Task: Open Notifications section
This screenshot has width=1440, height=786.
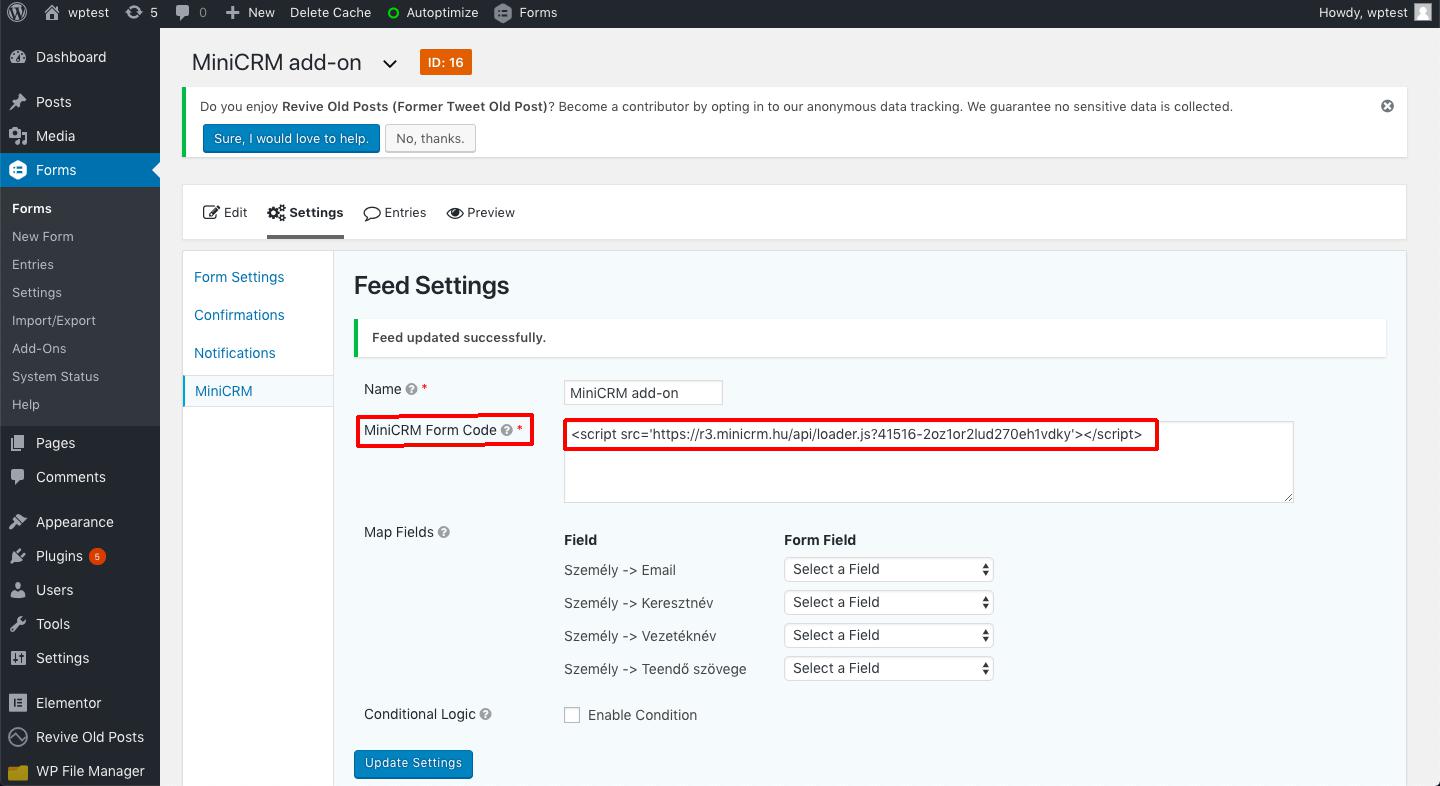Action: pyautogui.click(x=235, y=353)
